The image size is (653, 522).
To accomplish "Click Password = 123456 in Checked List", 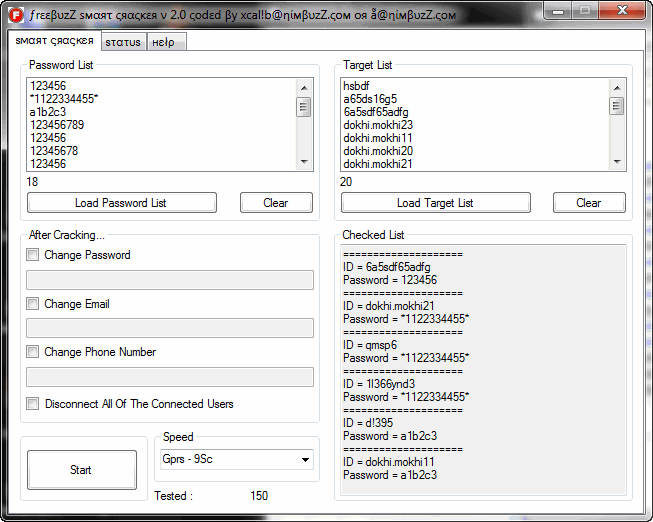I will [390, 280].
